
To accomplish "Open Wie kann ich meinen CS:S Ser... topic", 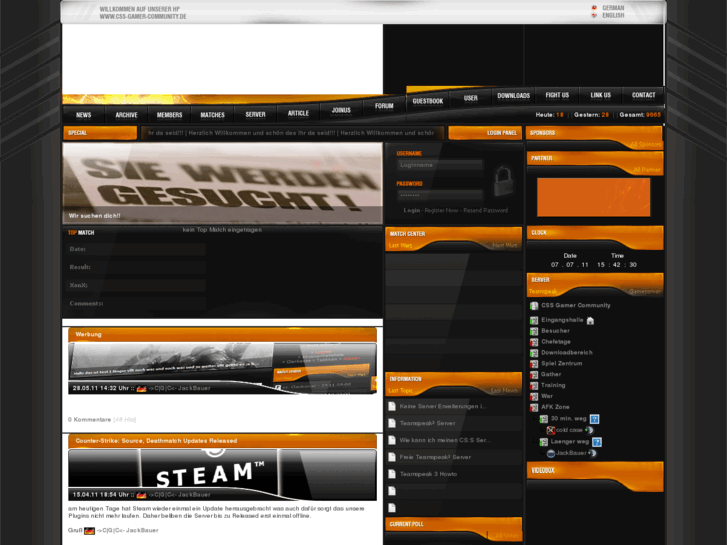I will point(445,440).
